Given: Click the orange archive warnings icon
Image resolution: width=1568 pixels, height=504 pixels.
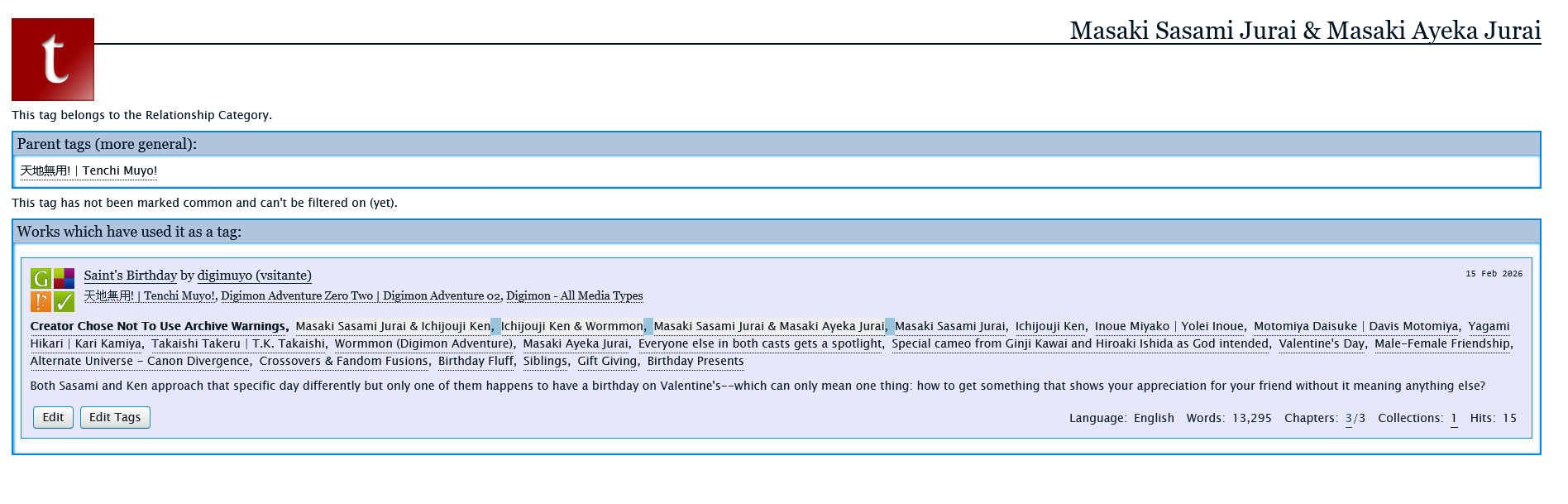Looking at the screenshot, I should point(41,301).
